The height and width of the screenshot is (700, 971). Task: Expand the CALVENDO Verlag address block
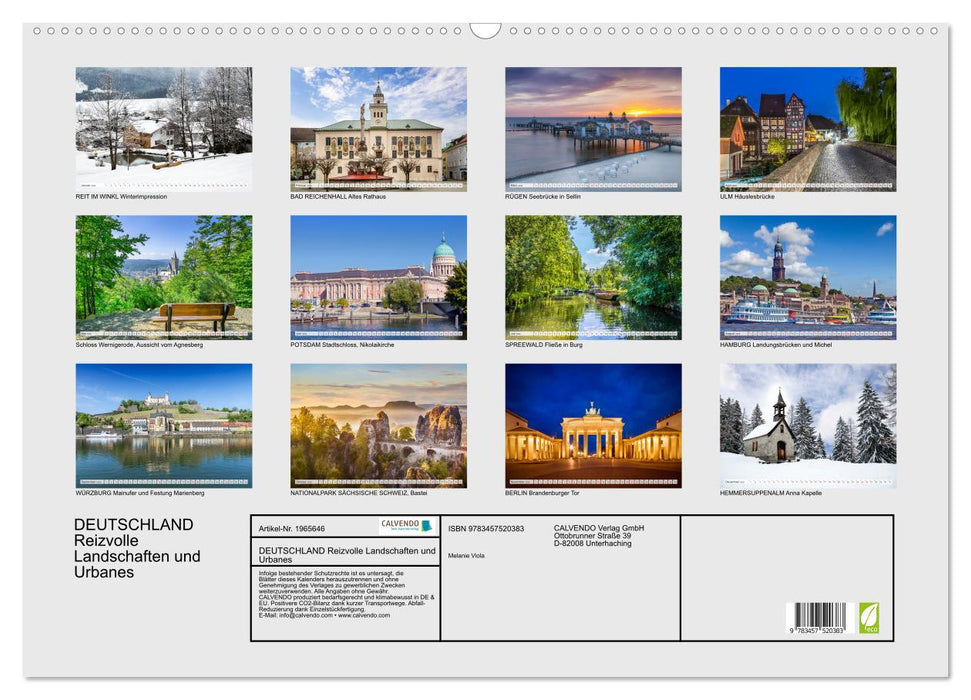[x=598, y=533]
